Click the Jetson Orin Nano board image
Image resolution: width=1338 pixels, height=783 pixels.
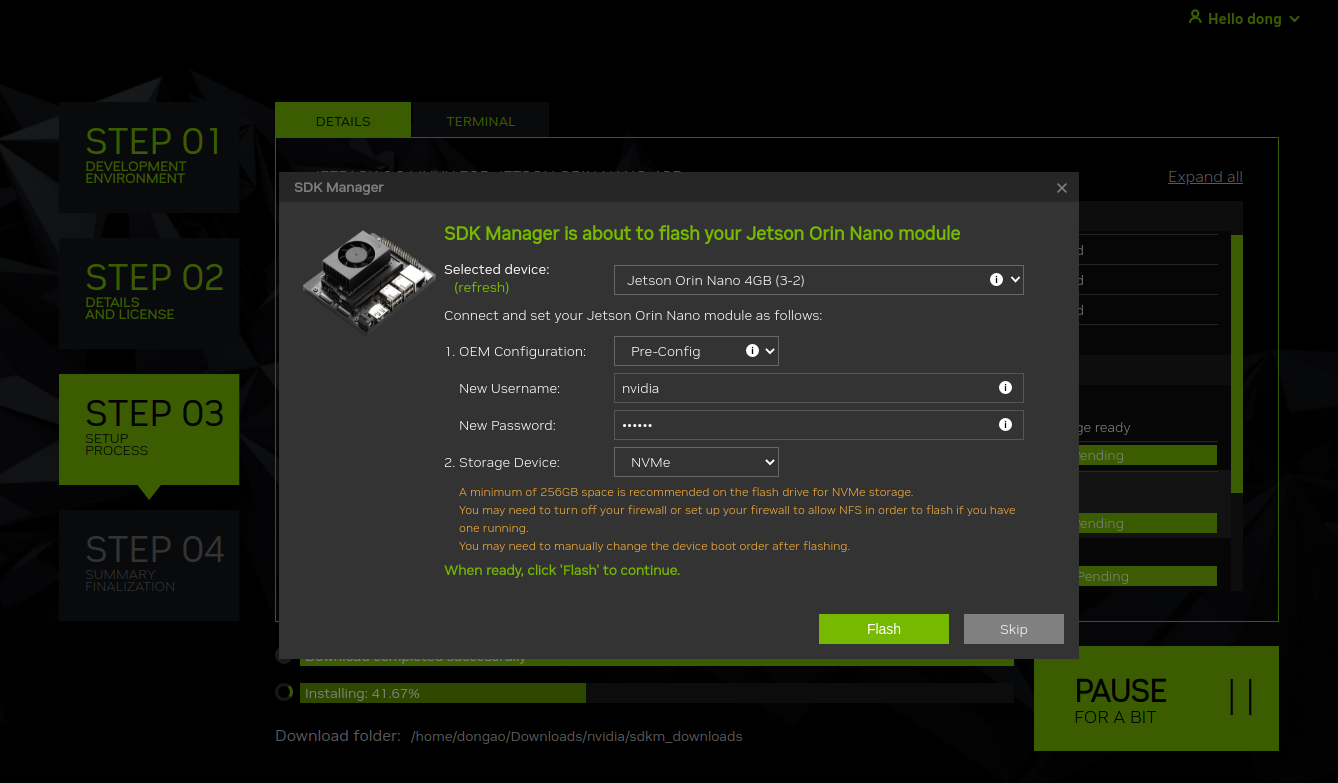(x=367, y=281)
